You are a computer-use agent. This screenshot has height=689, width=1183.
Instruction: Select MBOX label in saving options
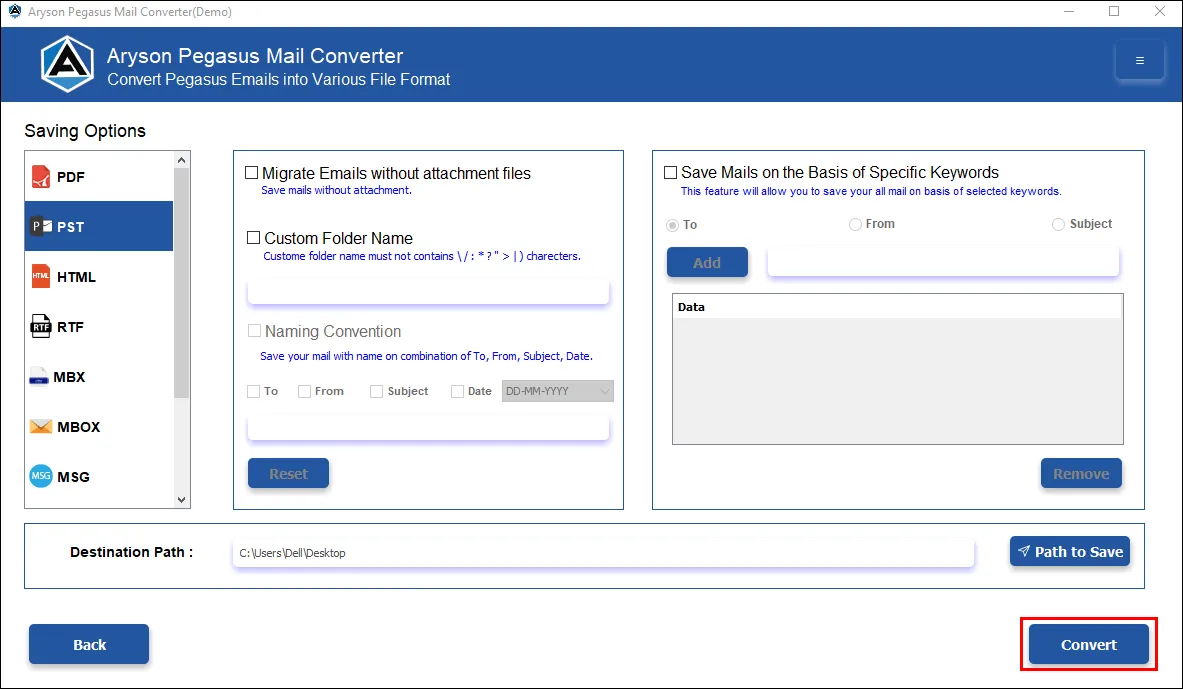point(78,427)
